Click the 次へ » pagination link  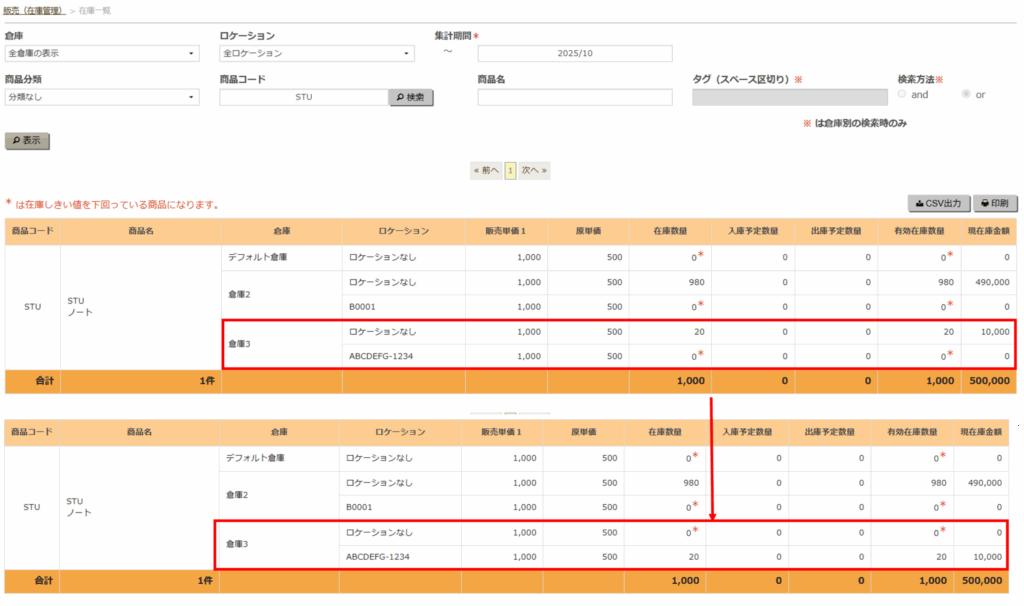(x=532, y=170)
